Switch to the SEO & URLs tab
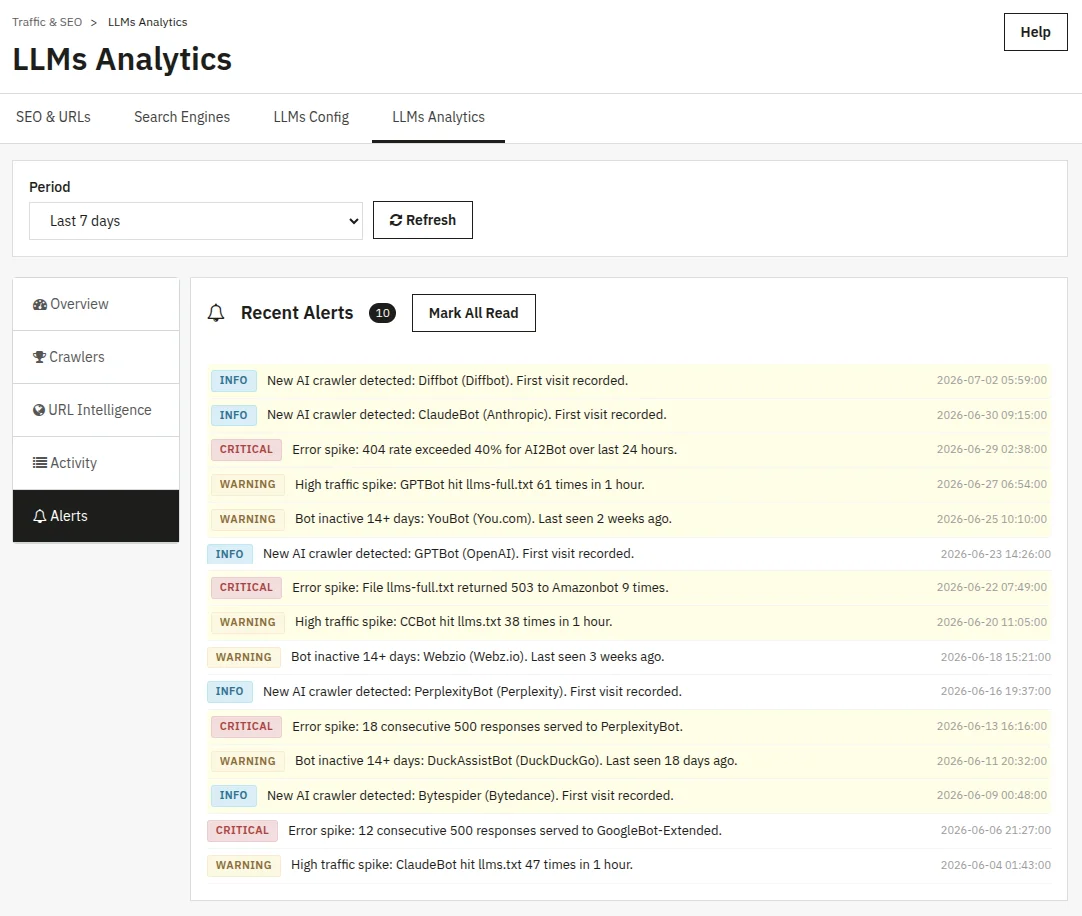1082x916 pixels. [53, 117]
